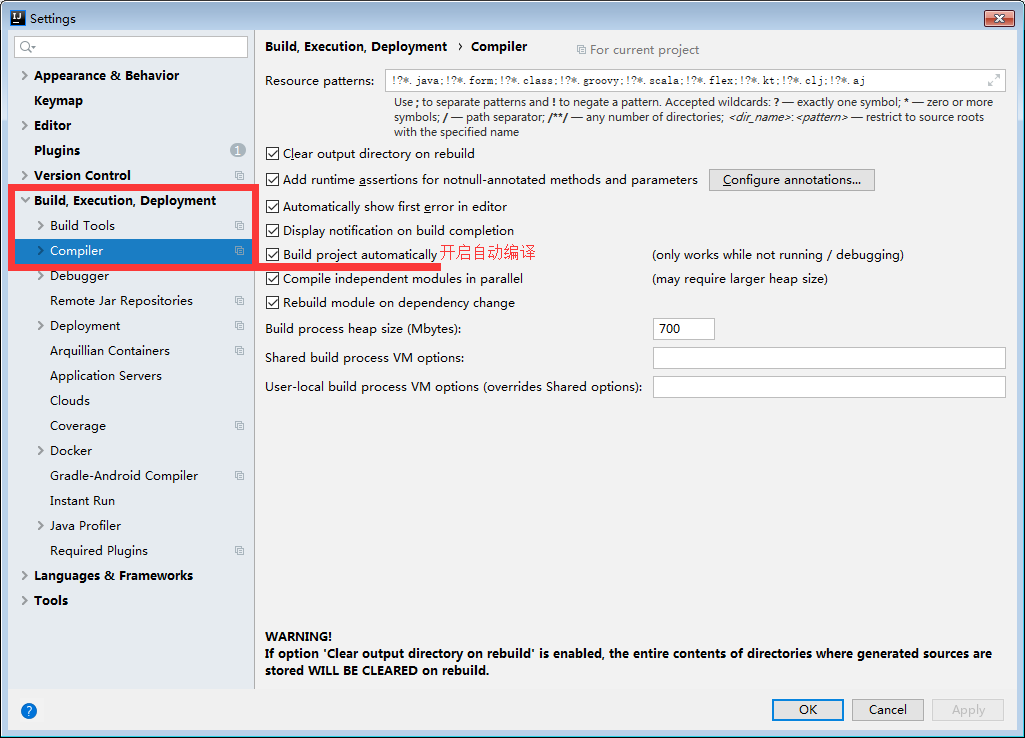Click the Plugins update count badge
Screen dimensions: 1025x738
coord(237,150)
